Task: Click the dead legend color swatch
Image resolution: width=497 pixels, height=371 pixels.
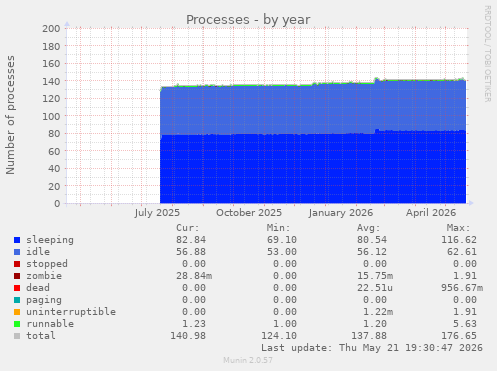Action: click(x=17, y=288)
